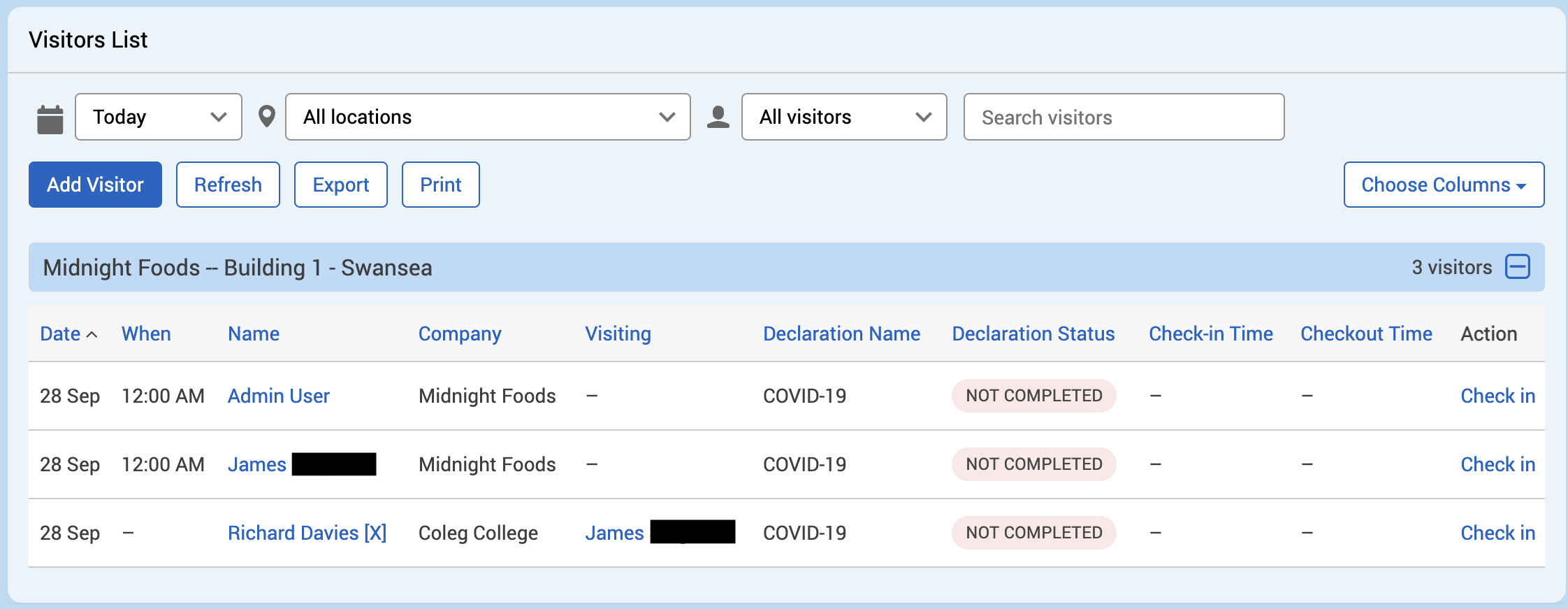Click the calendar icon beside Today
1568x609 pixels.
click(x=50, y=119)
